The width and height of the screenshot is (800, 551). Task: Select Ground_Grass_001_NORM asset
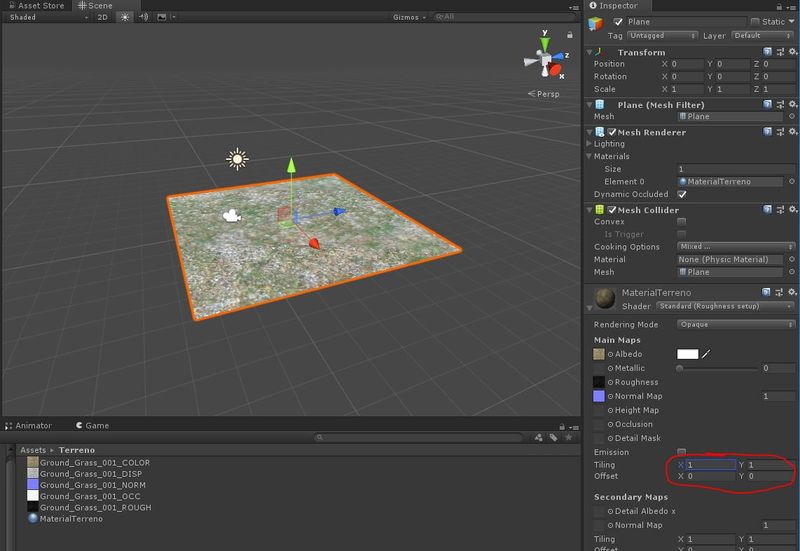[x=87, y=485]
